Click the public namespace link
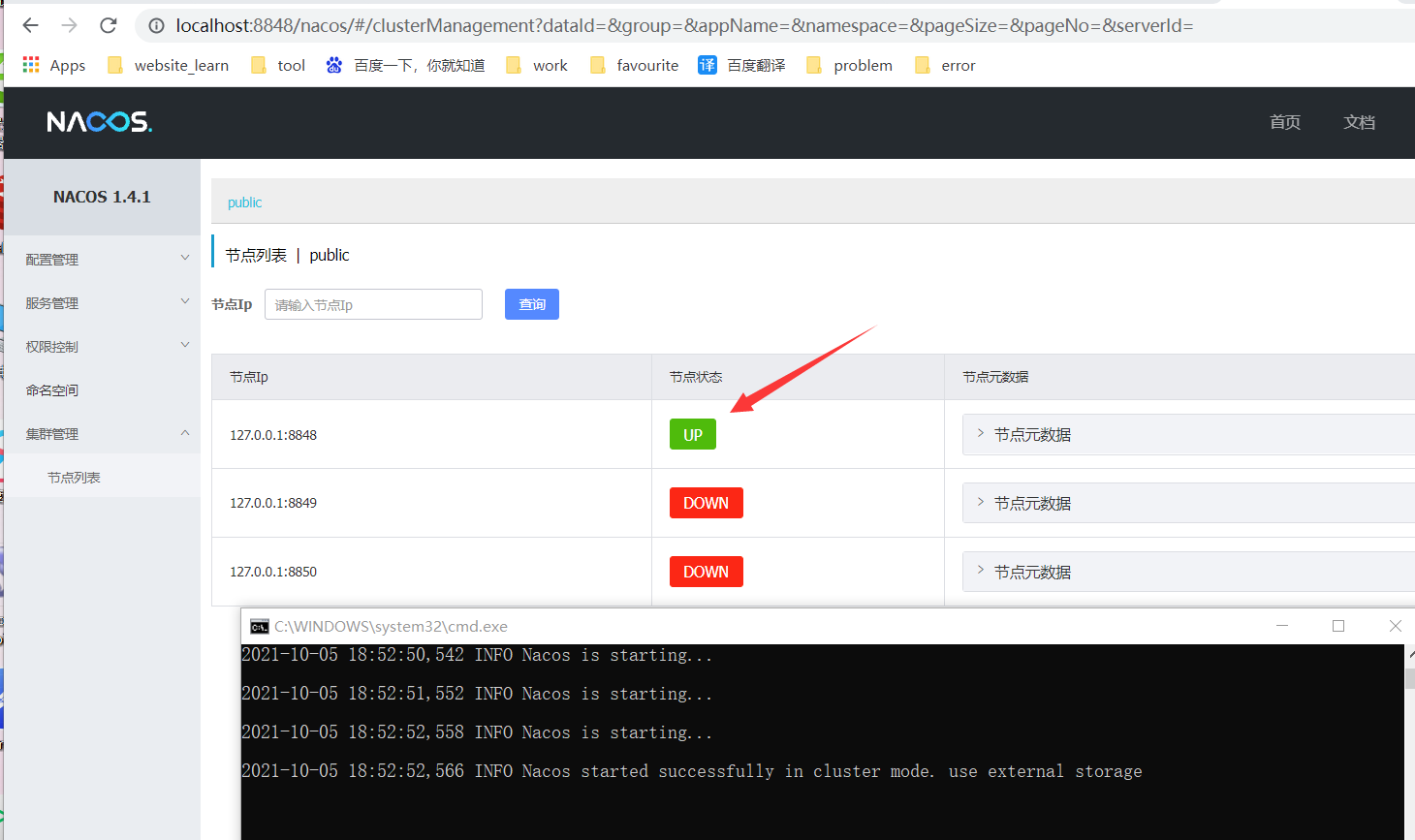 244,202
